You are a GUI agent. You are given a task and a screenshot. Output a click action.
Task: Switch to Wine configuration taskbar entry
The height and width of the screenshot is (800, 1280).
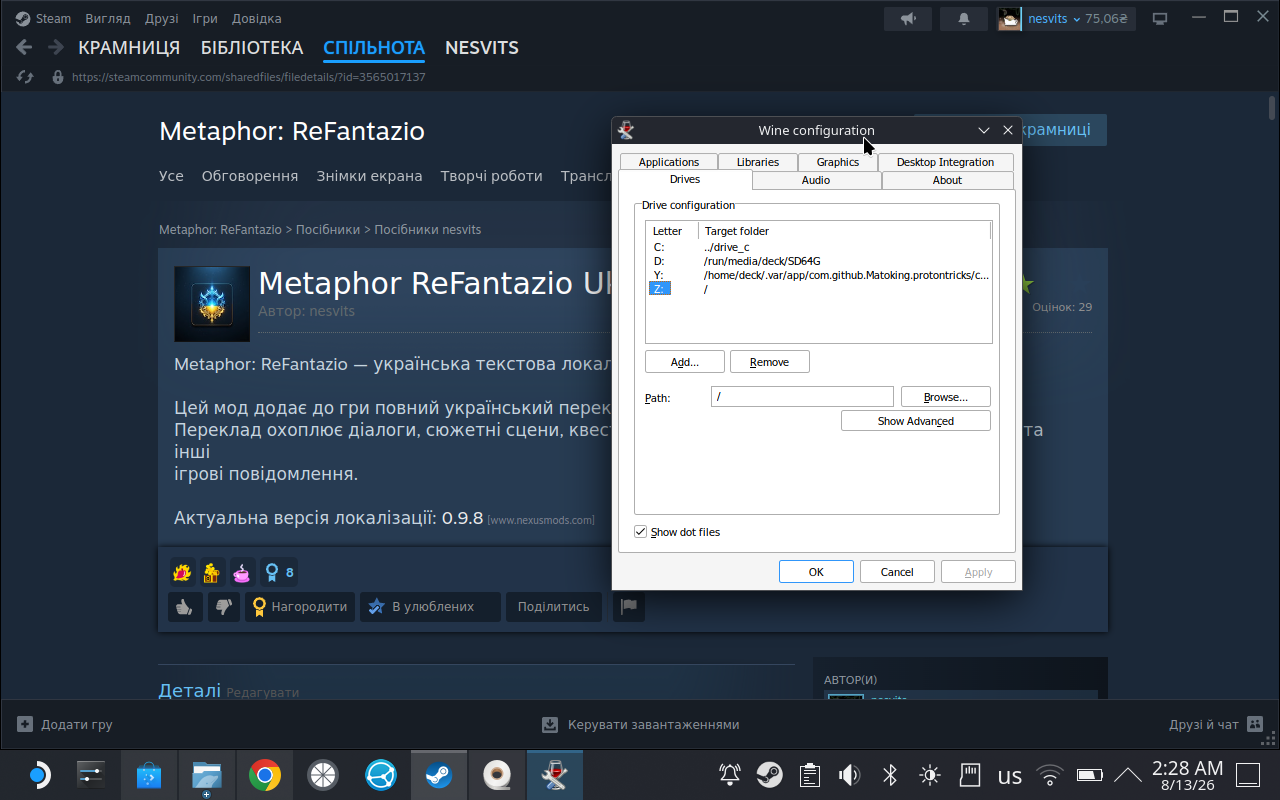point(555,775)
